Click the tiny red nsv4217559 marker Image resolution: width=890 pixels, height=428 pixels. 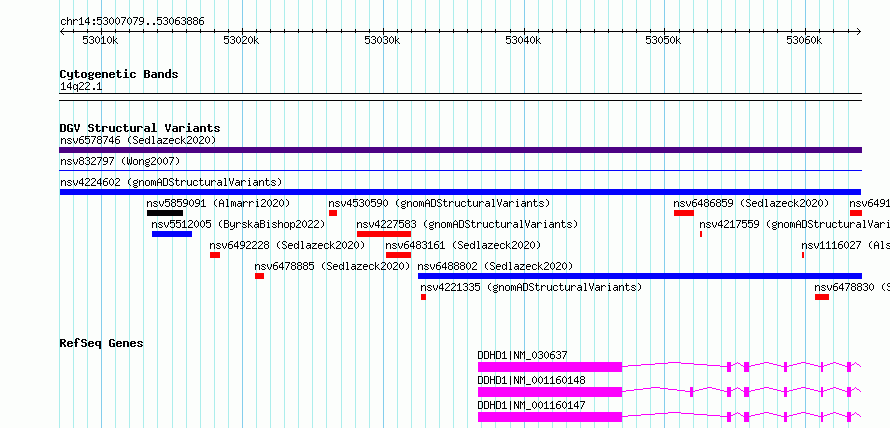tap(701, 234)
